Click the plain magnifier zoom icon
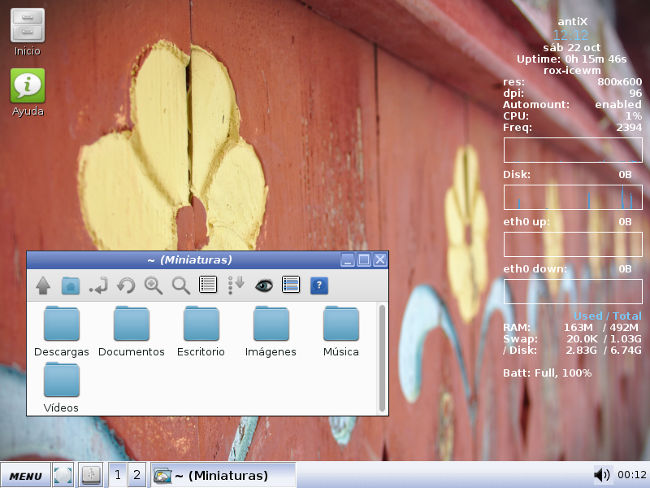The width and height of the screenshot is (650, 488). point(181,286)
